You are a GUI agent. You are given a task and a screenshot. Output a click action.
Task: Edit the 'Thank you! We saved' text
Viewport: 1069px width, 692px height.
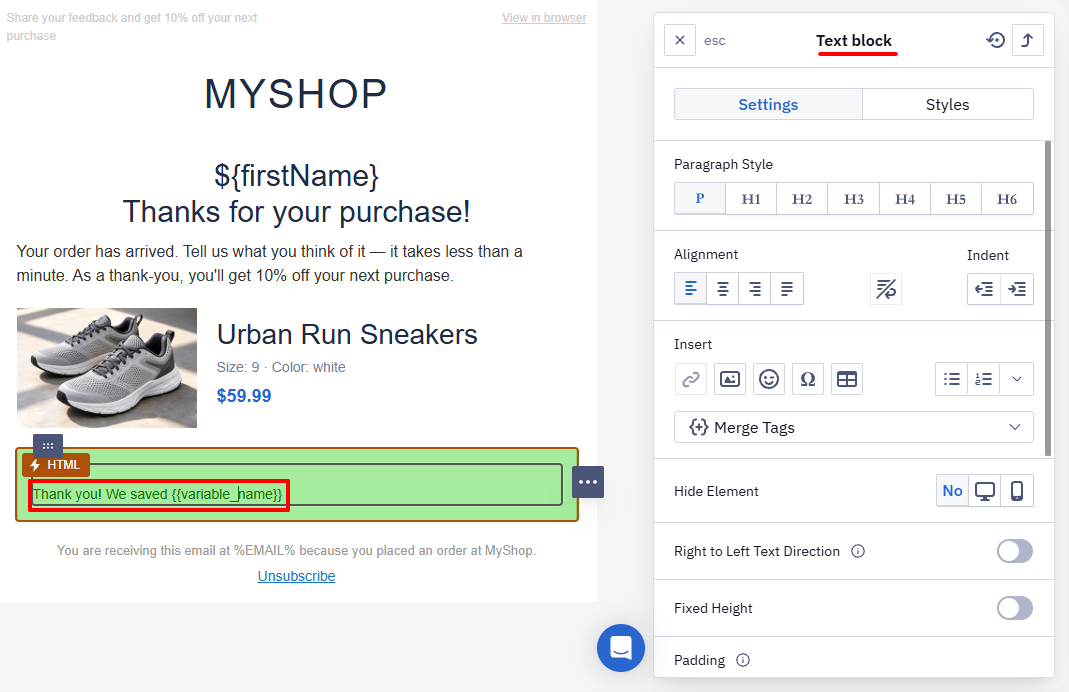click(x=157, y=494)
